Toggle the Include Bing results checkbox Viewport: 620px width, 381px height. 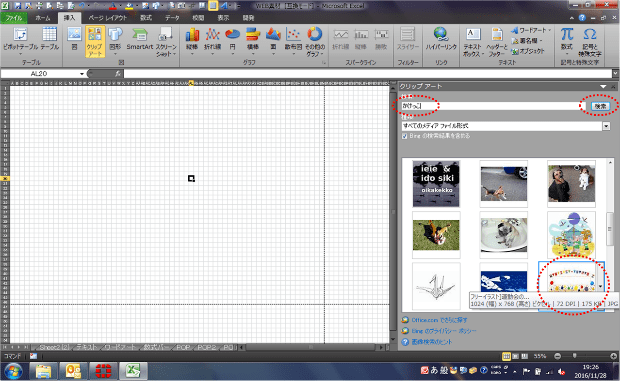pos(405,136)
